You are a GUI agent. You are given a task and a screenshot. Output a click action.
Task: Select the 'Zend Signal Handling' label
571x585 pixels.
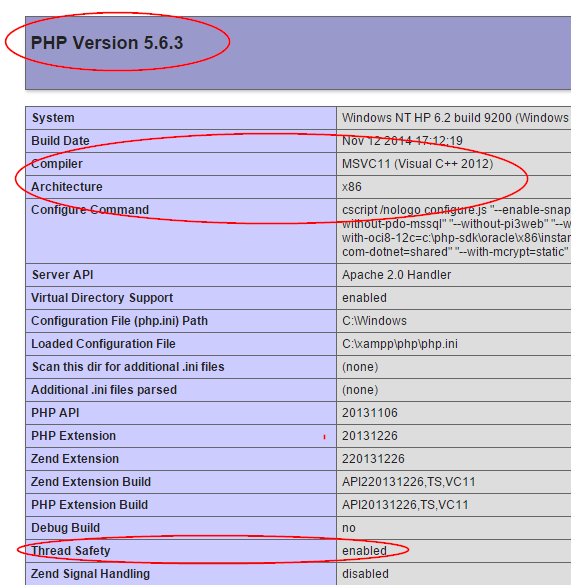(x=90, y=574)
